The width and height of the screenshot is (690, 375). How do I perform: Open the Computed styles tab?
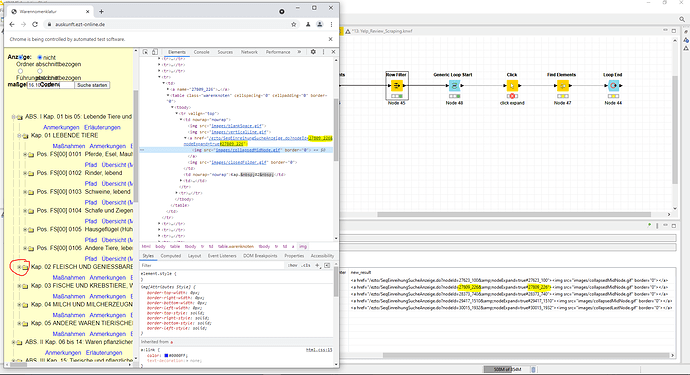pos(171,256)
